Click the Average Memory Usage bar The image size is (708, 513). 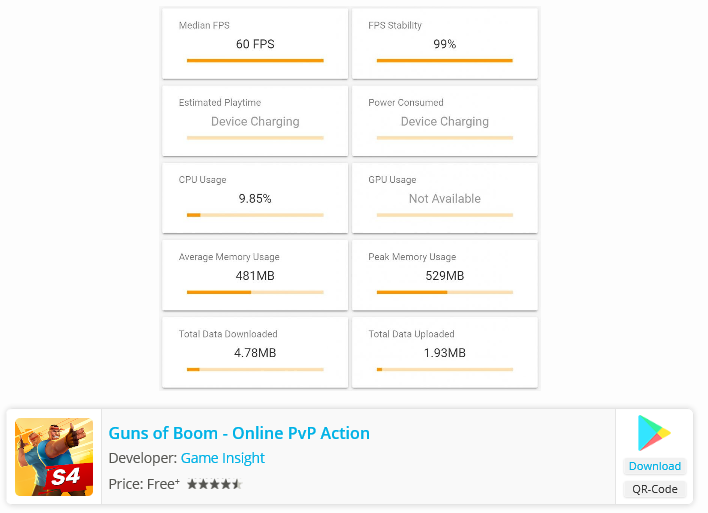[255, 292]
